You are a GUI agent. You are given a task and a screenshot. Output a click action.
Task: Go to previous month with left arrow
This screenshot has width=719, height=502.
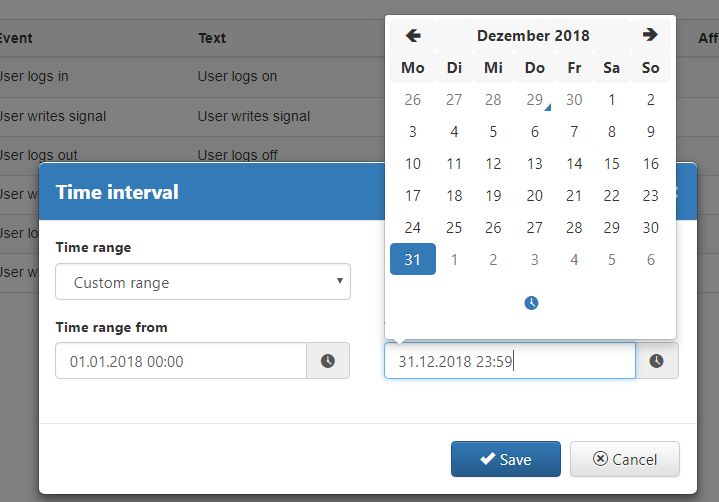click(x=413, y=36)
